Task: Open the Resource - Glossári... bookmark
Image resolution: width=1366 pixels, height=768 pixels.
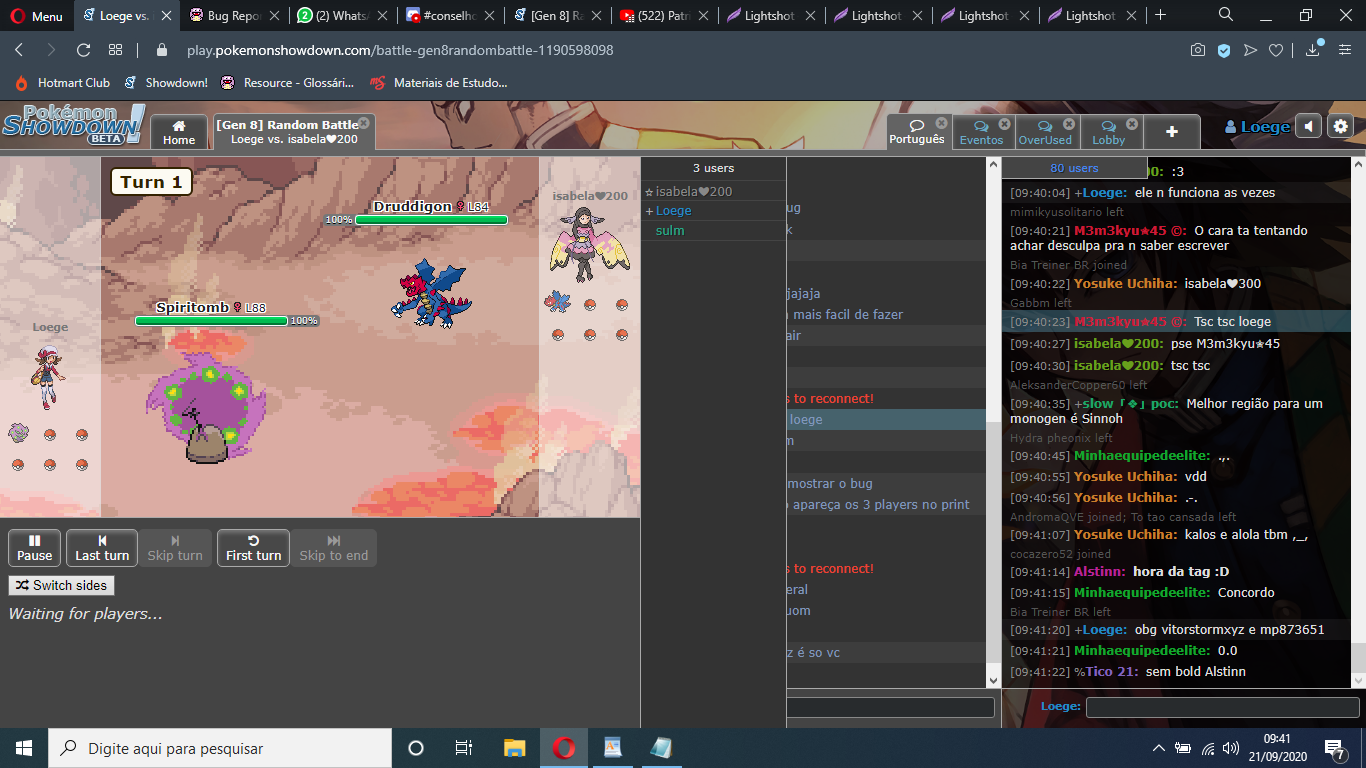Action: (x=288, y=83)
